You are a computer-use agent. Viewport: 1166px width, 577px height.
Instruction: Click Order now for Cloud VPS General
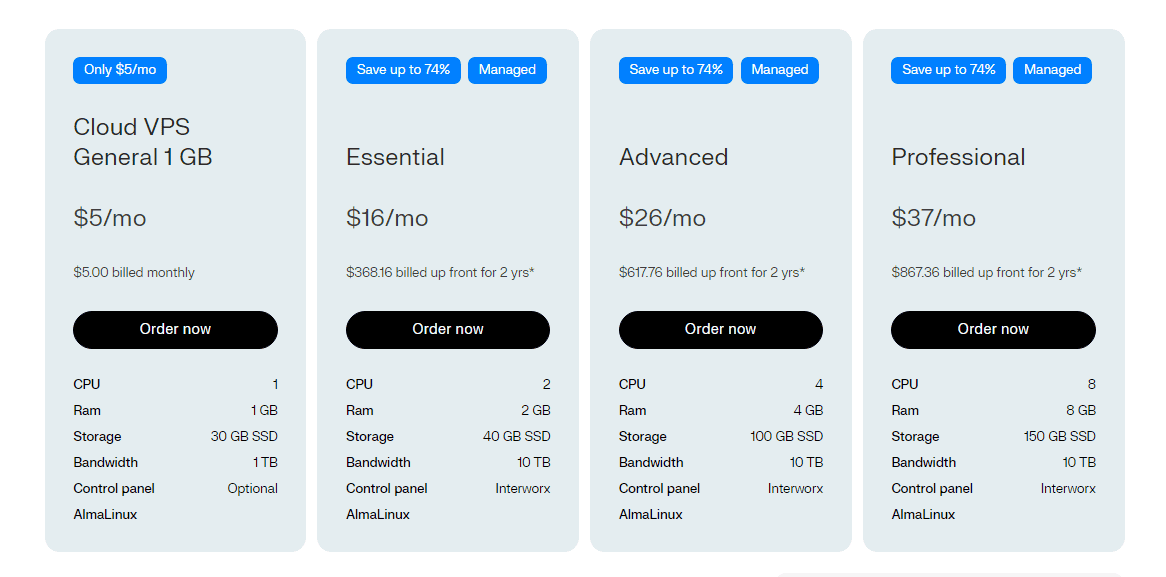[175, 329]
